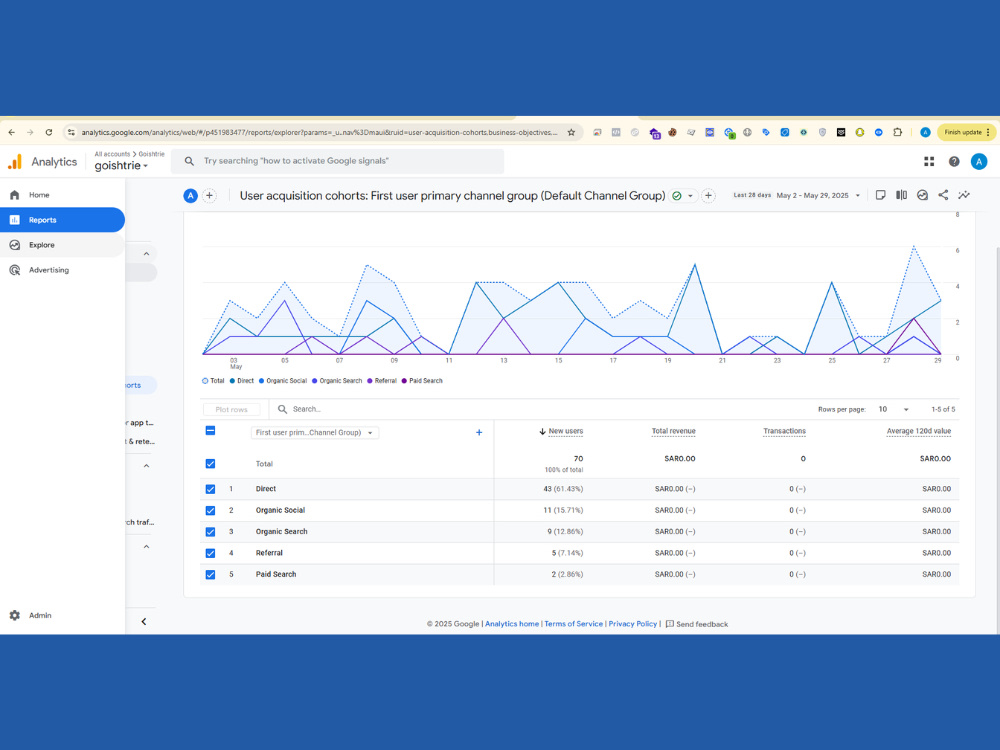Open the Terms of Service link
1000x750 pixels.
(573, 624)
